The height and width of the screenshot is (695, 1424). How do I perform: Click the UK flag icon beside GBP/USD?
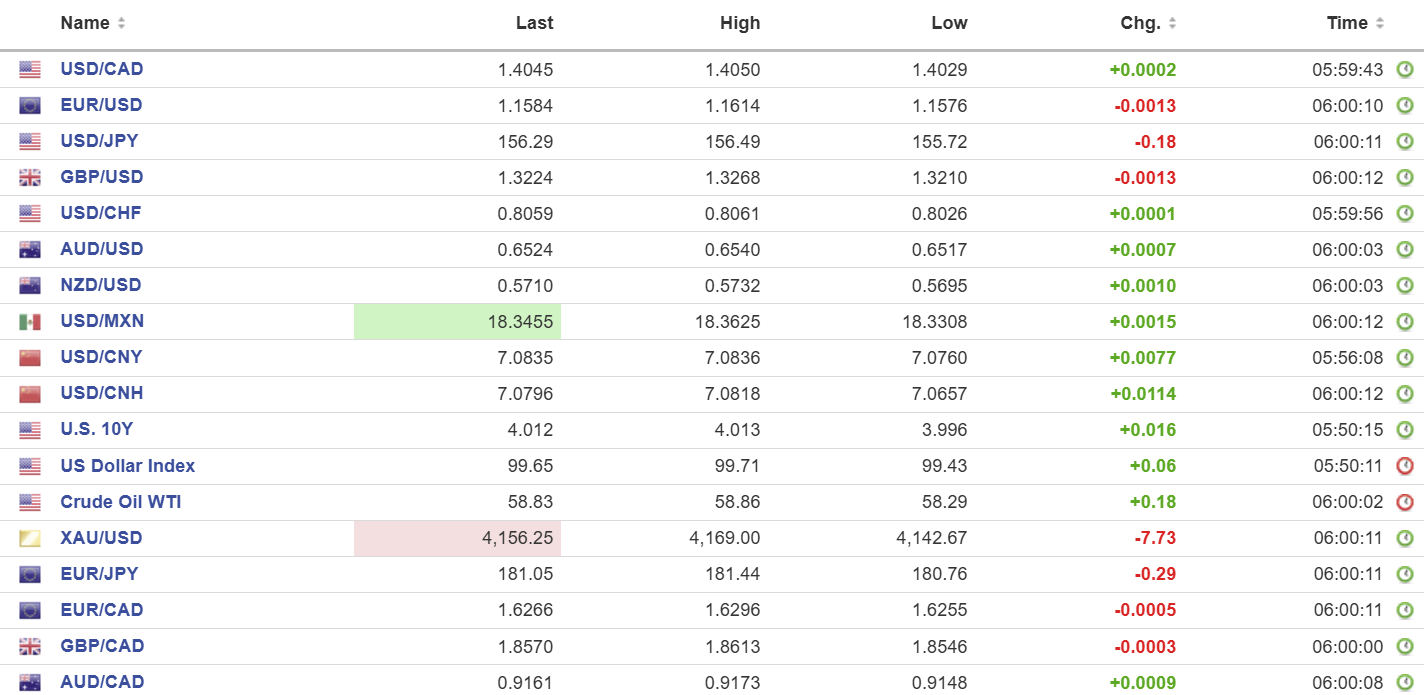click(x=30, y=178)
